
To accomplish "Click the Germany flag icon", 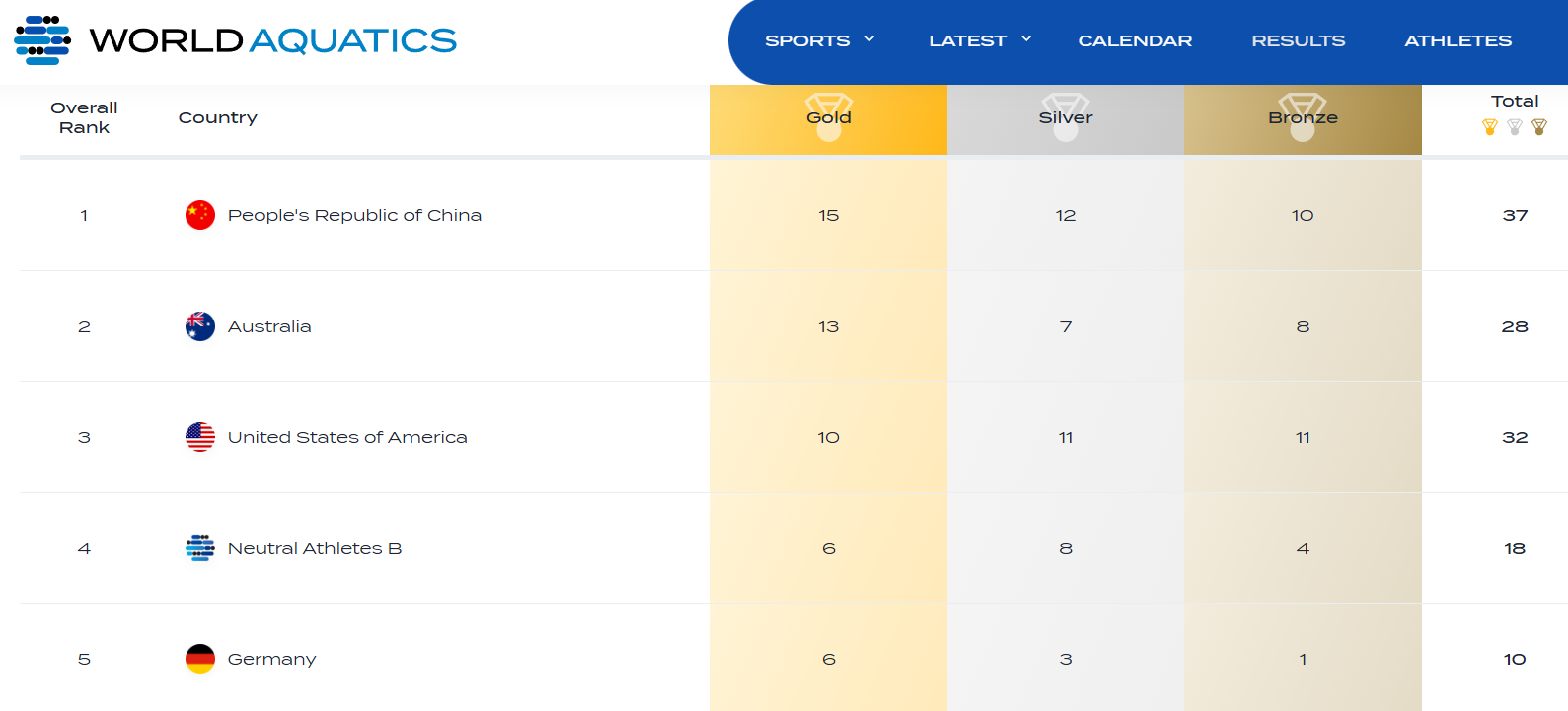I will tap(200, 659).
